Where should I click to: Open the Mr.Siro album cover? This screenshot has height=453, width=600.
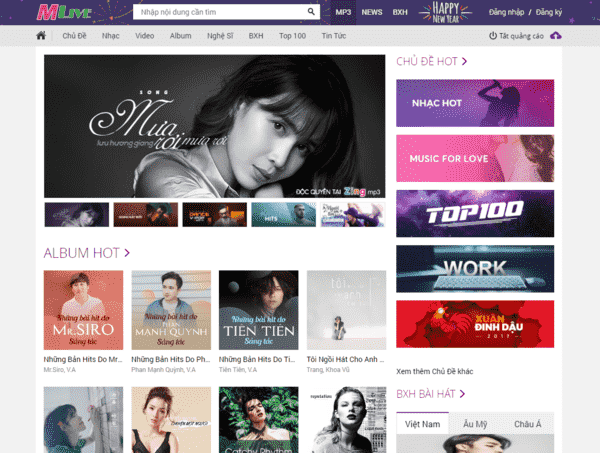[x=83, y=309]
